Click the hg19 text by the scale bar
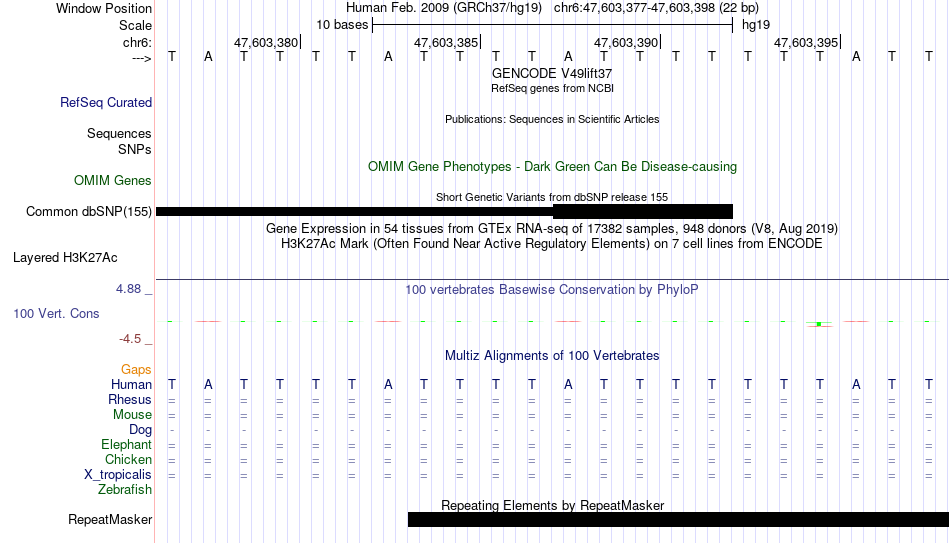The height and width of the screenshot is (543, 950). click(756, 25)
